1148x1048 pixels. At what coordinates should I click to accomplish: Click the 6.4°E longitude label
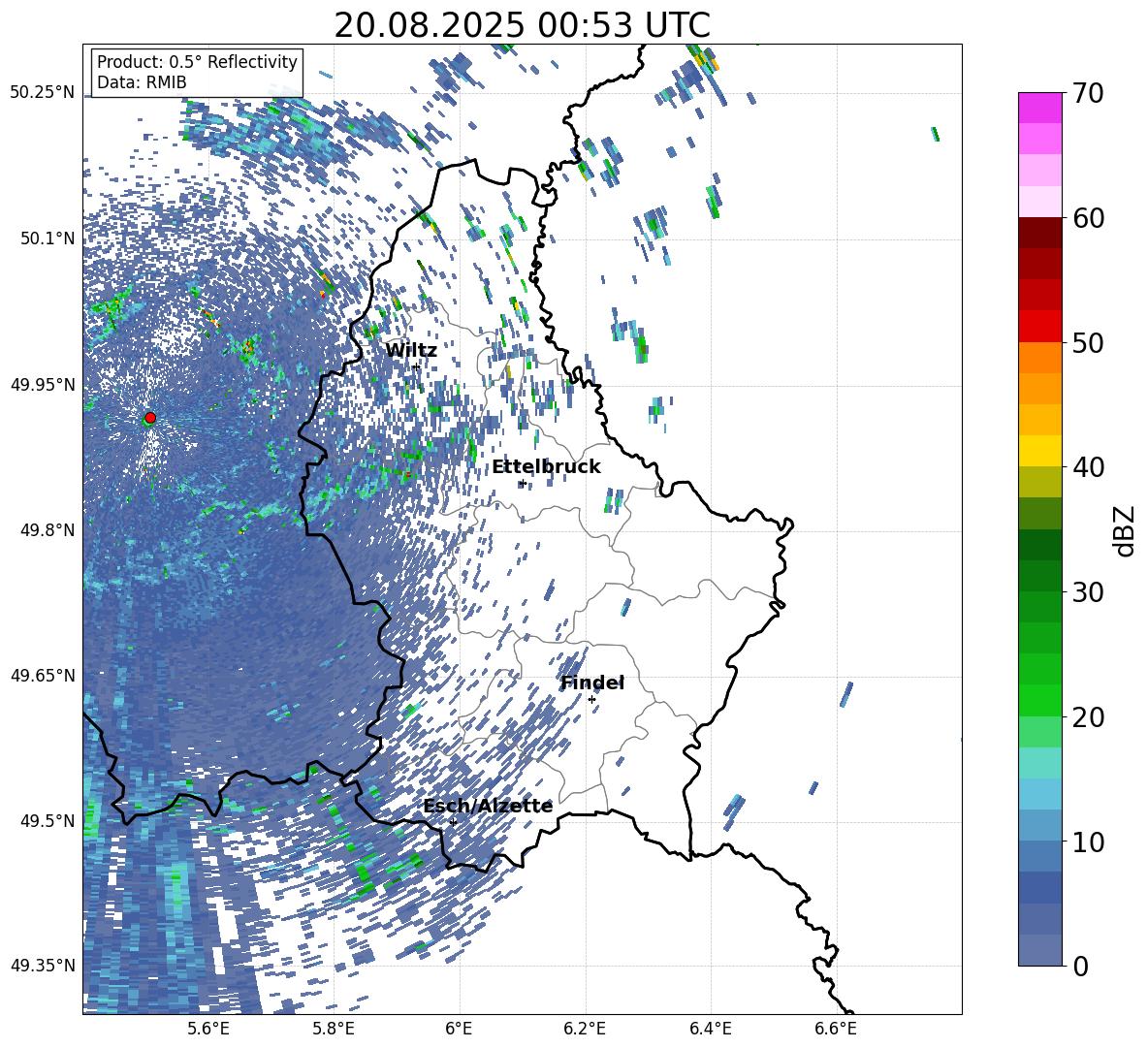pyautogui.click(x=710, y=1029)
